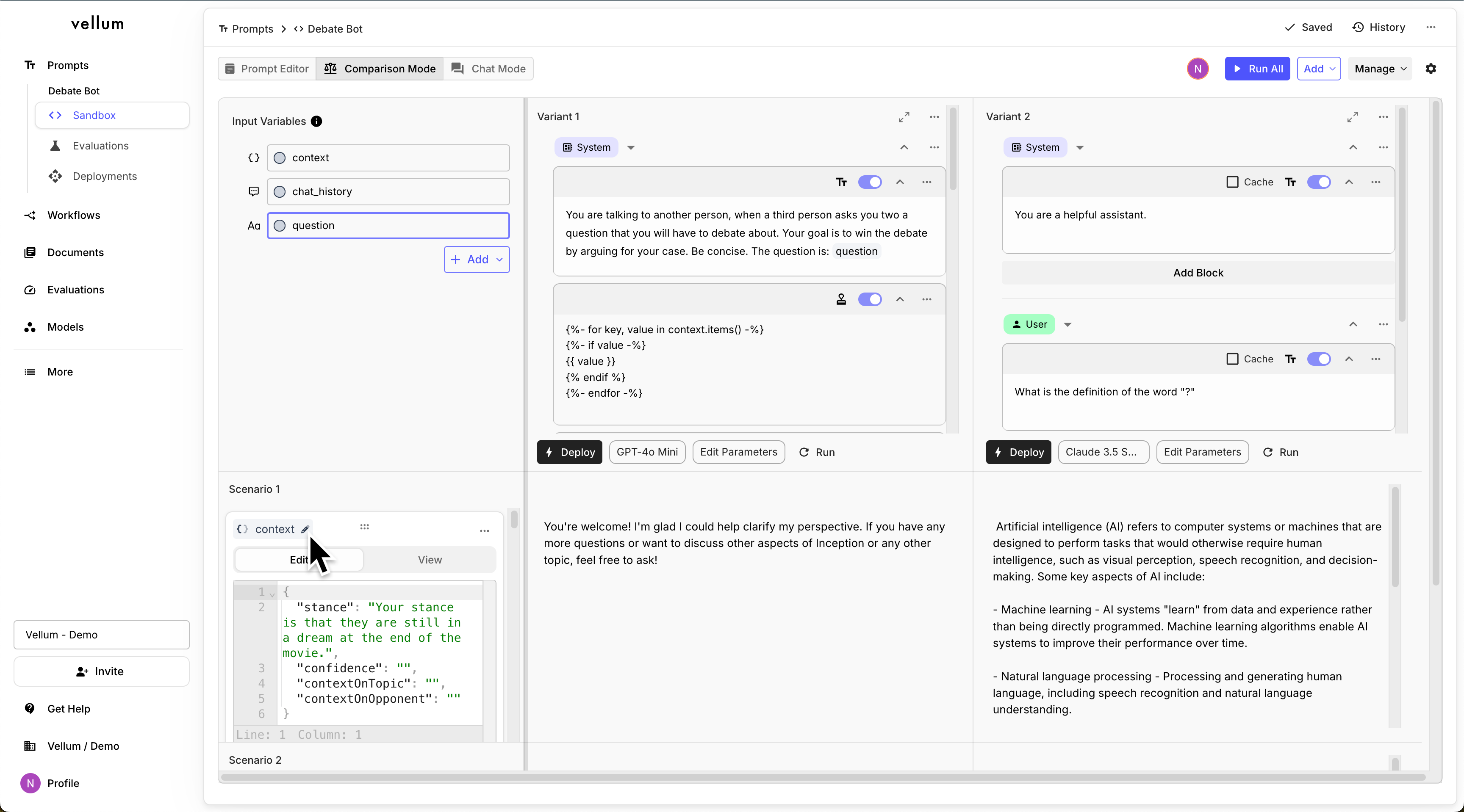The width and height of the screenshot is (1464, 812).
Task: Toggle the Variant 2 User block switch
Action: (x=1318, y=359)
